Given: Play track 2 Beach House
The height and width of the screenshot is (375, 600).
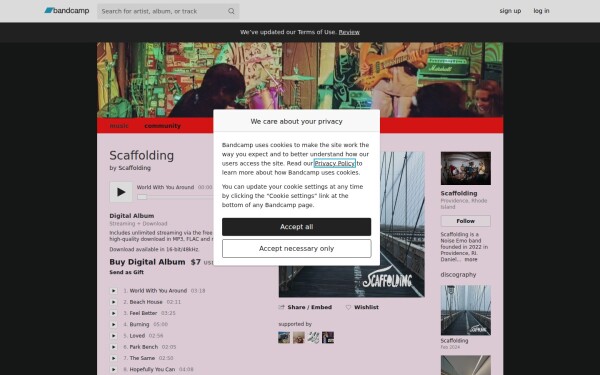Looking at the screenshot, I should coord(113,302).
